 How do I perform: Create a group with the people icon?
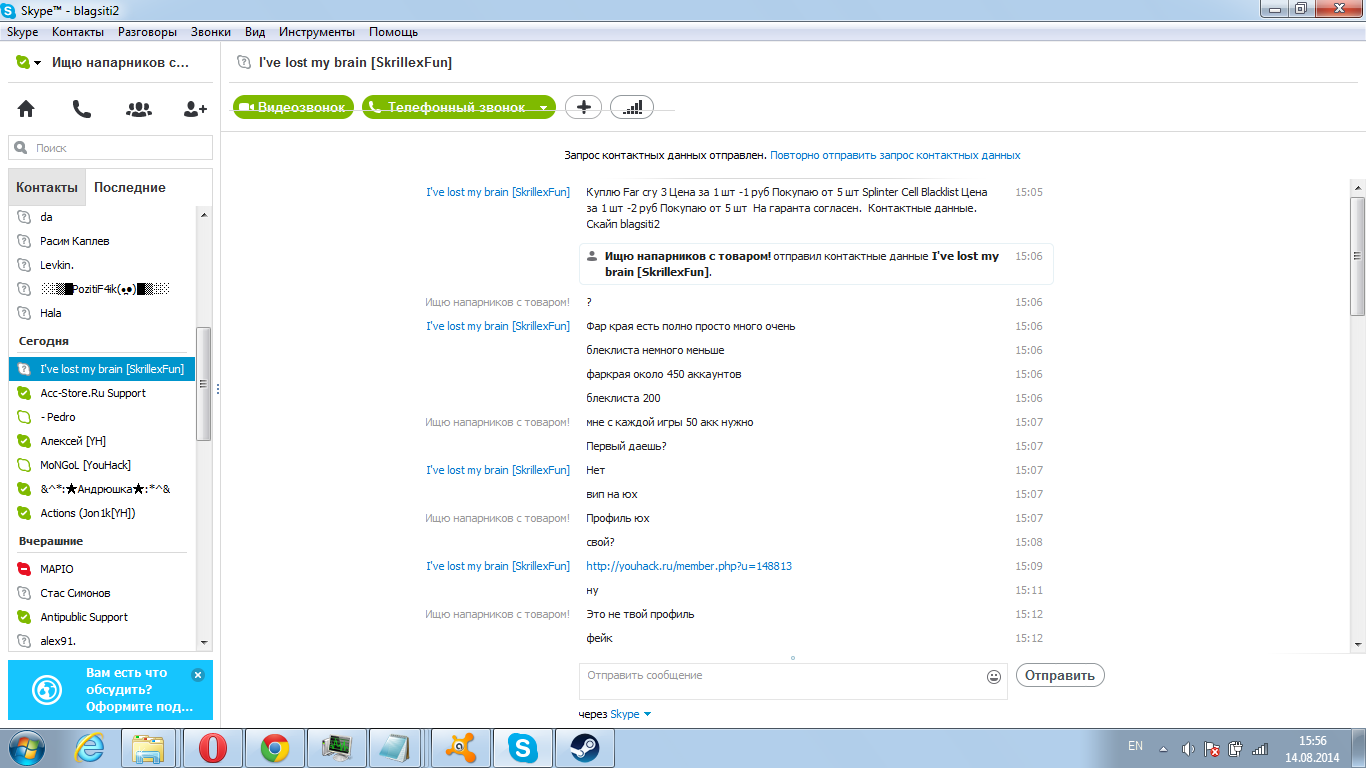(x=139, y=109)
